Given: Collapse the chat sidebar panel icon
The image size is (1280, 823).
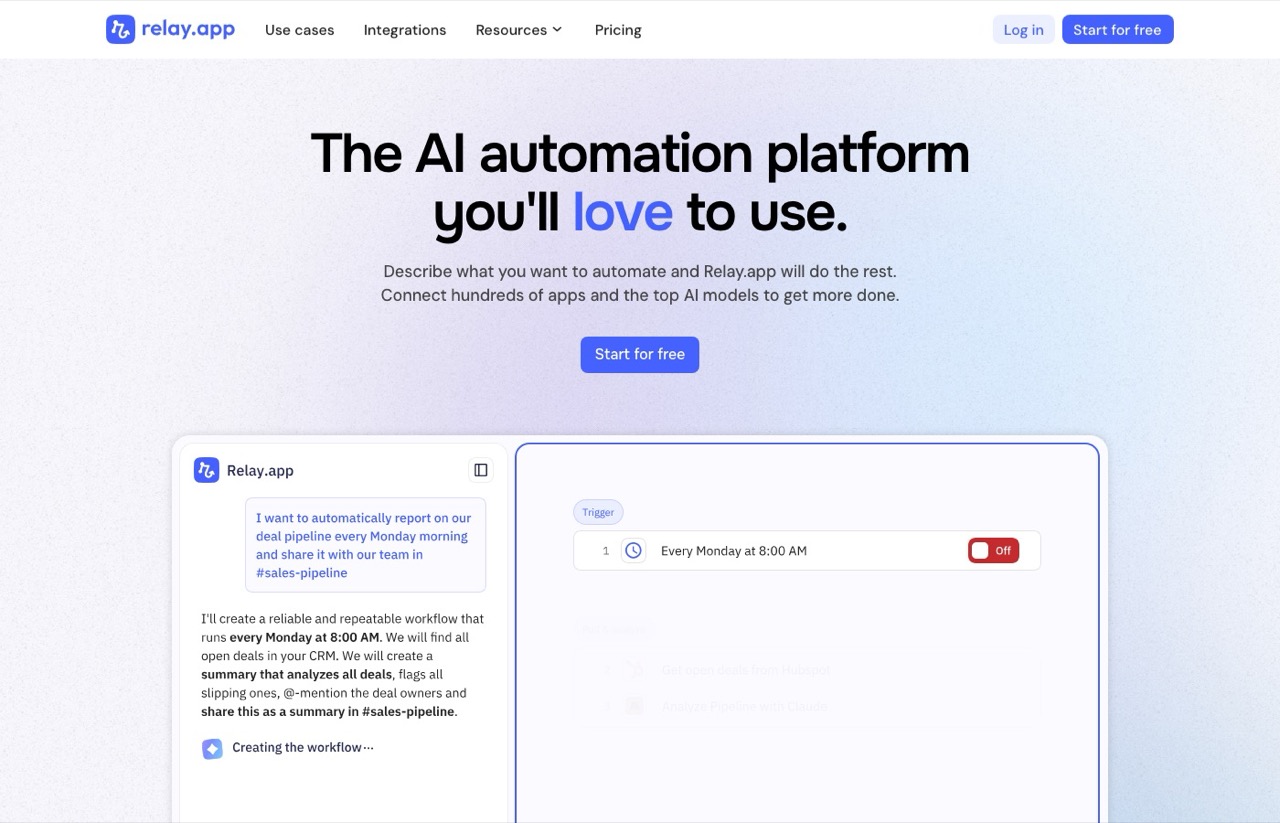Looking at the screenshot, I should 481,470.
